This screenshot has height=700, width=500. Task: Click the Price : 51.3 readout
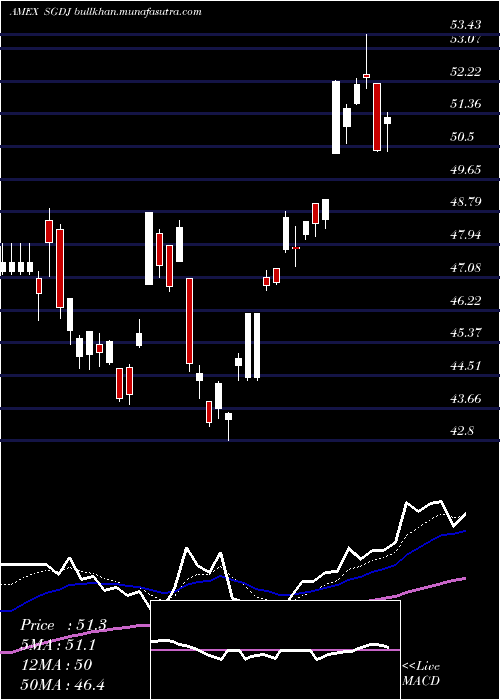pos(63,625)
